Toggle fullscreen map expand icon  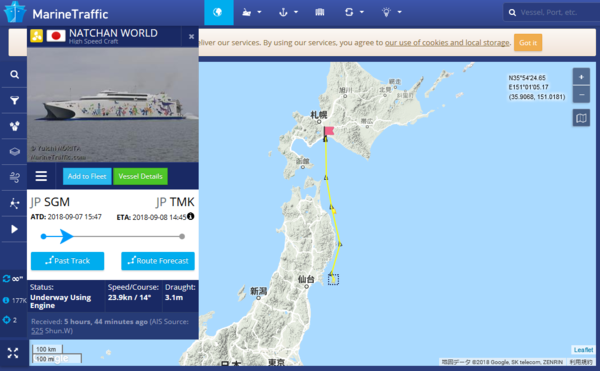click(13, 353)
